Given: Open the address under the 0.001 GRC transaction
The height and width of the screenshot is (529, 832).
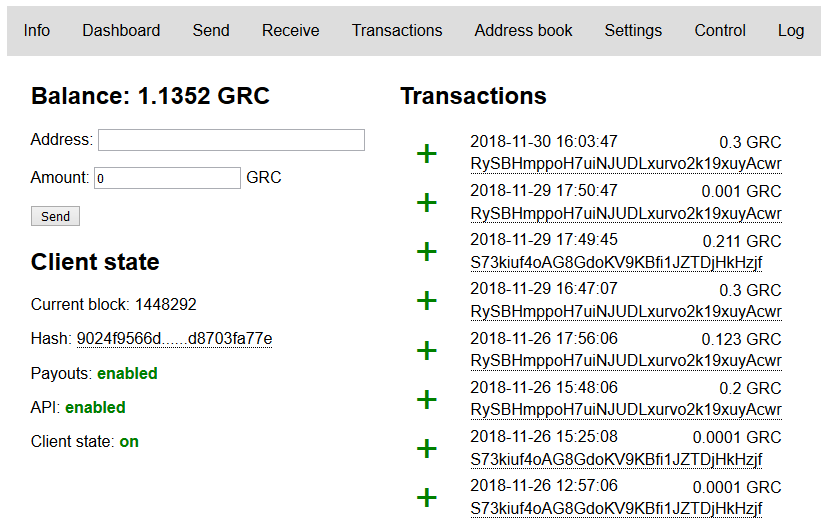Looking at the screenshot, I should click(626, 213).
